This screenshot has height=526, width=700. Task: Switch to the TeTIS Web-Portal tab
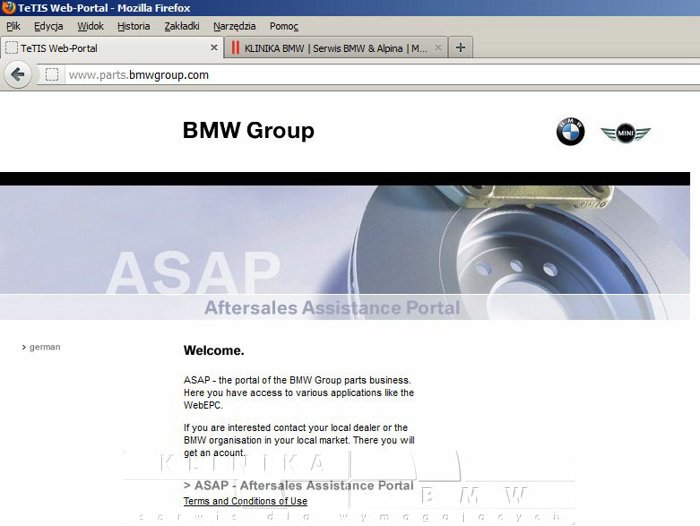click(112, 48)
